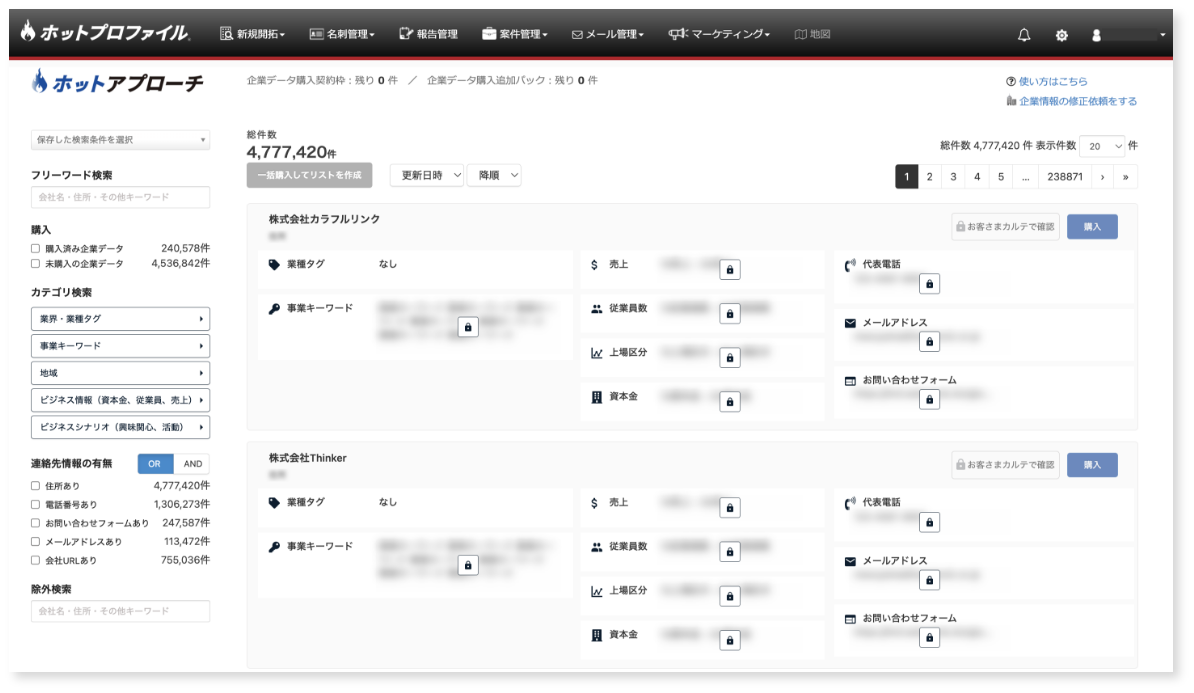
Task: Enable the 住所あり checkbox
Action: (35, 486)
